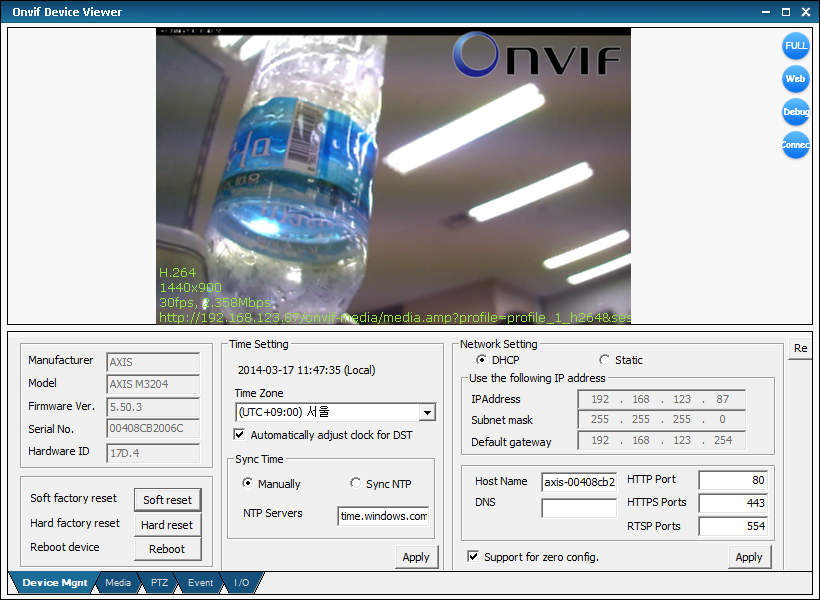Viewport: 820px width, 600px height.
Task: Click the Debug icon
Action: coord(795,112)
